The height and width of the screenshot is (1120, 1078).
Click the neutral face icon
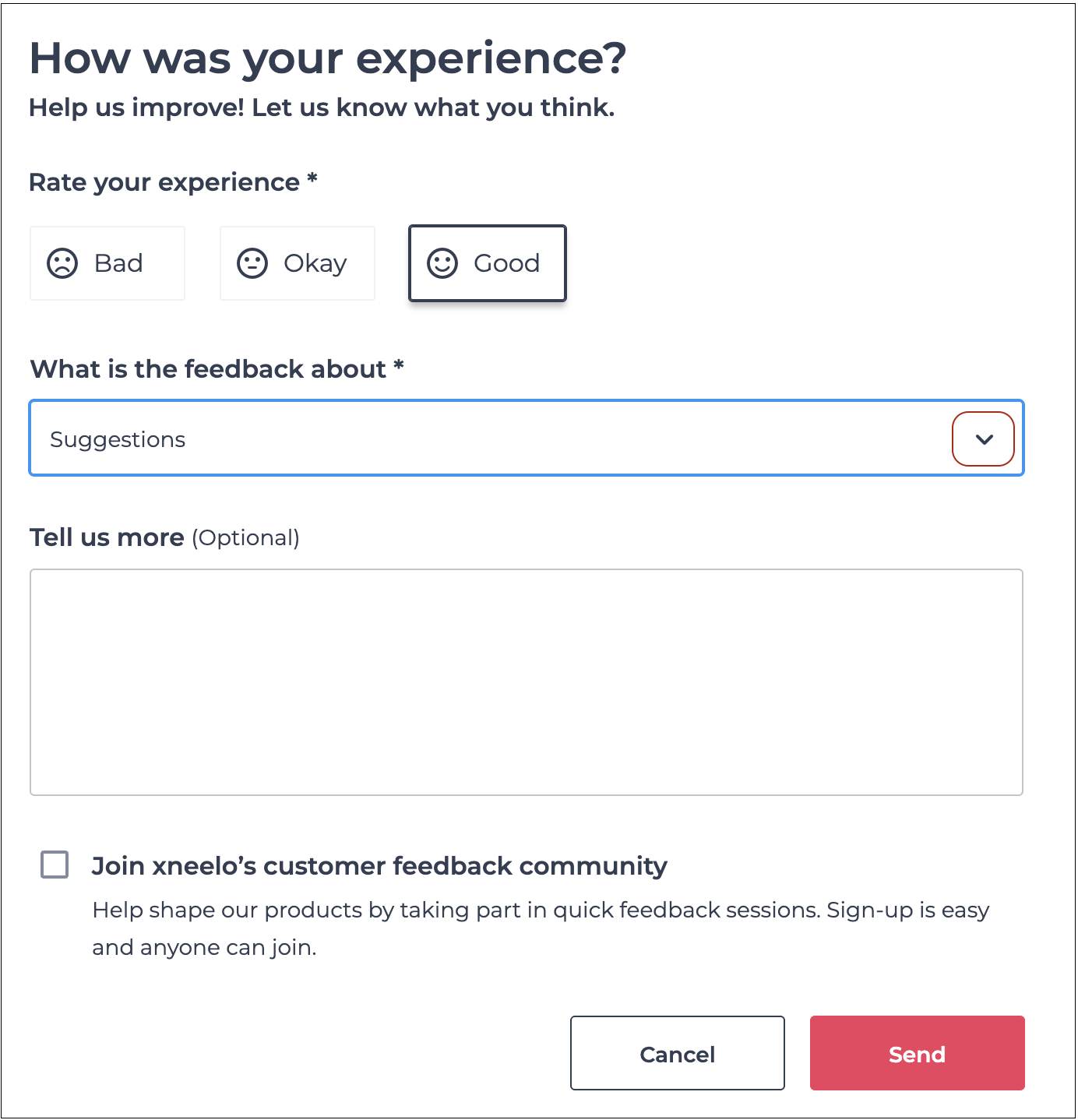tap(252, 263)
